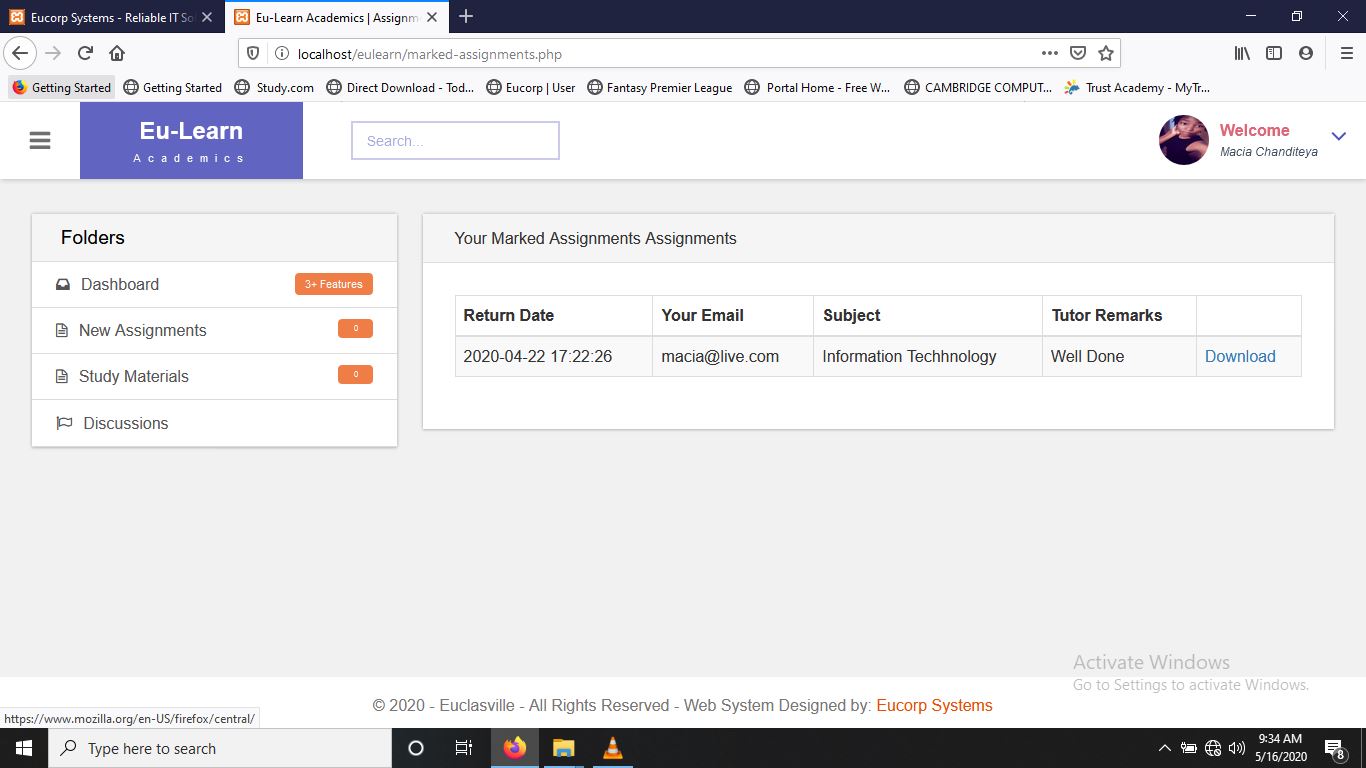
Task: Click the Eu-Learn search field
Action: 455,141
